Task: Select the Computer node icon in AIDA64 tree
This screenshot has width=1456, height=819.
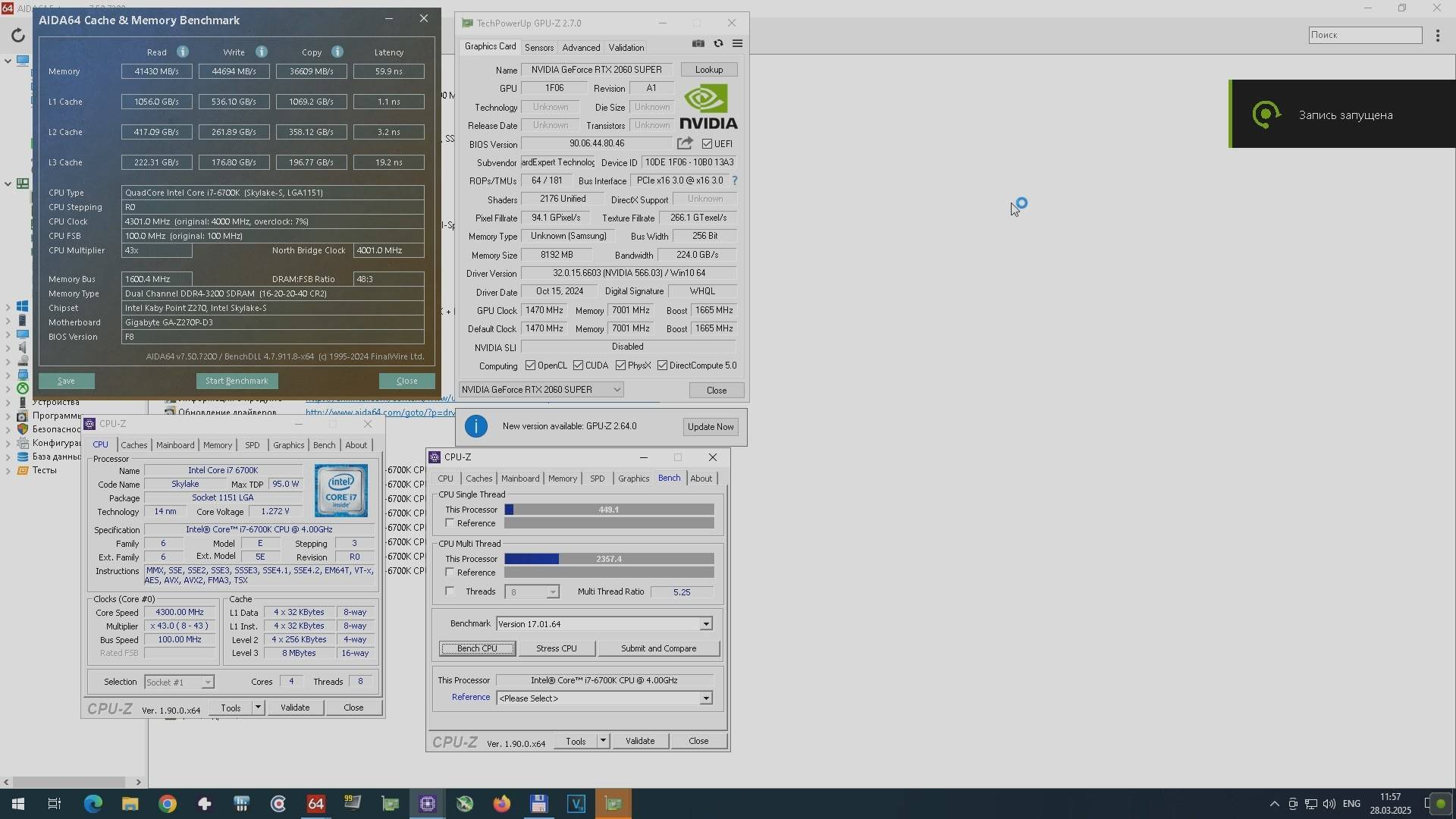Action: (23, 61)
